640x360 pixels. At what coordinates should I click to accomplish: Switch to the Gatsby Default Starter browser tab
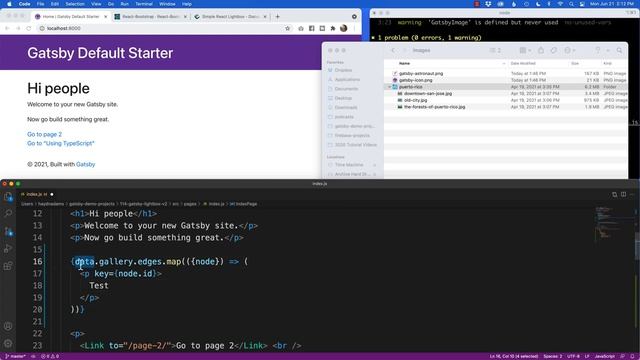tap(71, 17)
